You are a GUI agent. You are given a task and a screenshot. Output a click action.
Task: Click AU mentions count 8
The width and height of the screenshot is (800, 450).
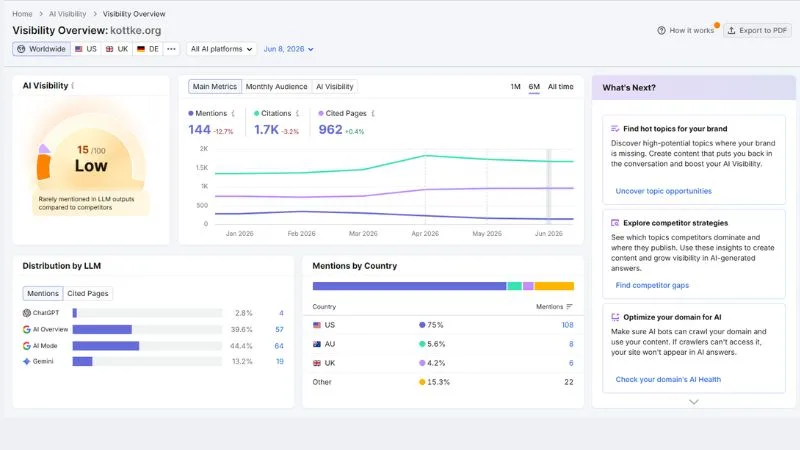(571, 344)
